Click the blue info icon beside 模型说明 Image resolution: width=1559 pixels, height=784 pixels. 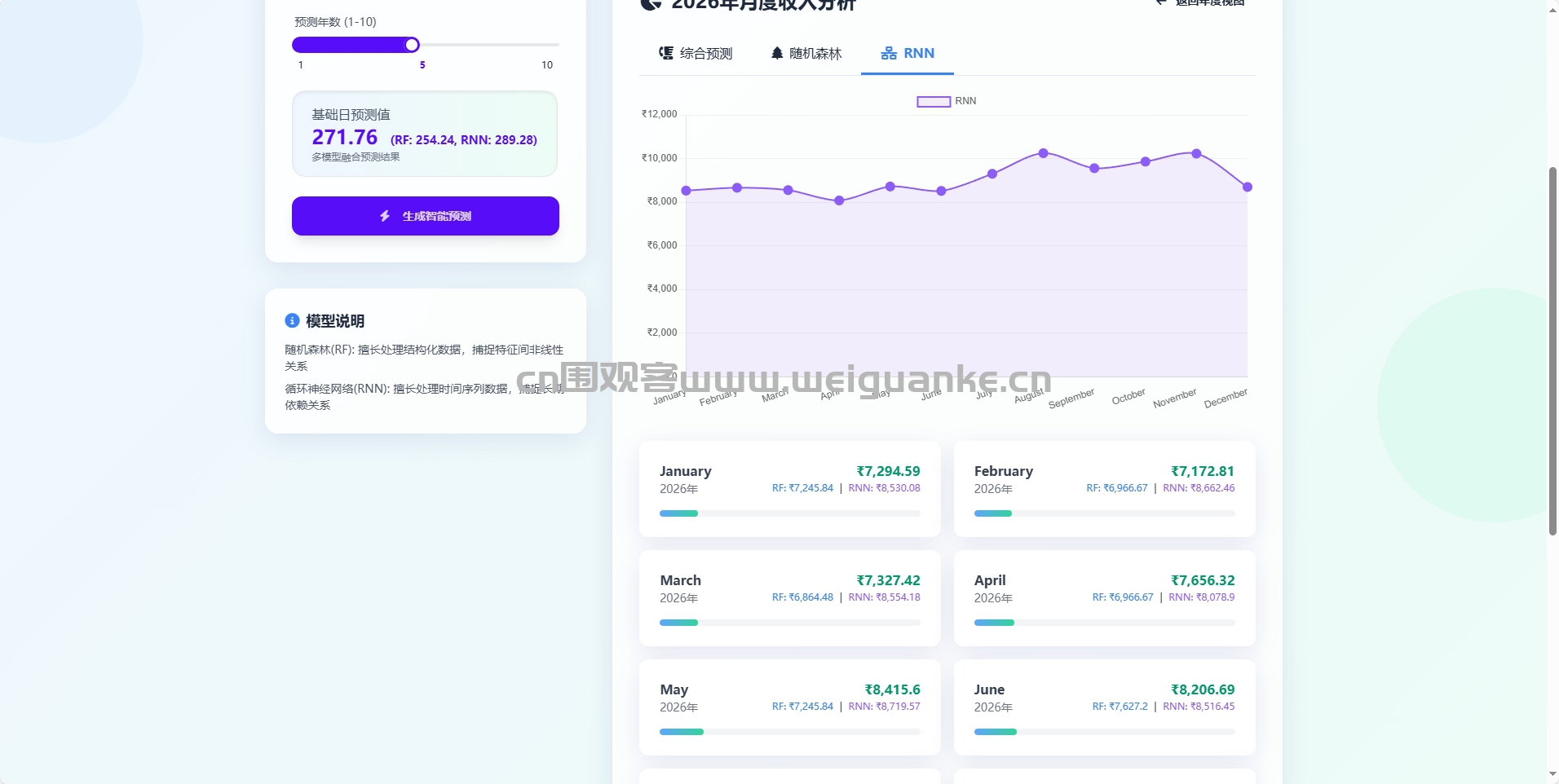(292, 321)
